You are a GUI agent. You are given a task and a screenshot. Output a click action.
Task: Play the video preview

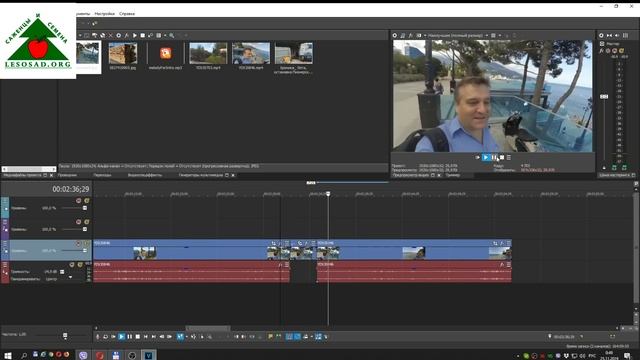486,157
